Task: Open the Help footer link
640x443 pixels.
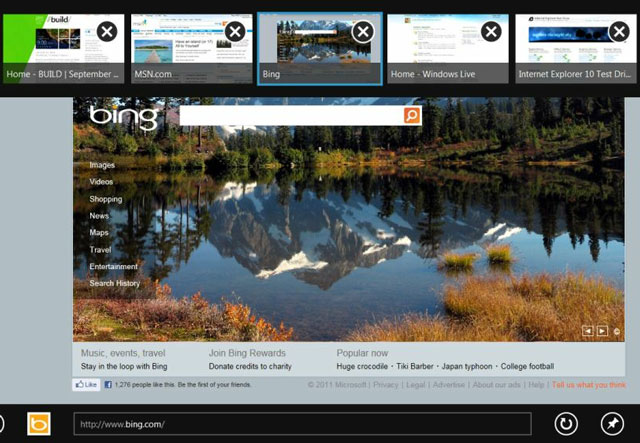Action: point(536,385)
